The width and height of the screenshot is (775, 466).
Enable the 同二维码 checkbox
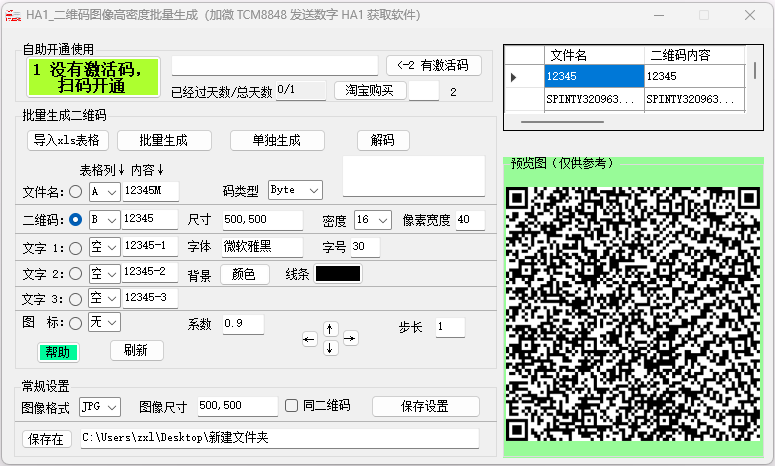coord(292,406)
